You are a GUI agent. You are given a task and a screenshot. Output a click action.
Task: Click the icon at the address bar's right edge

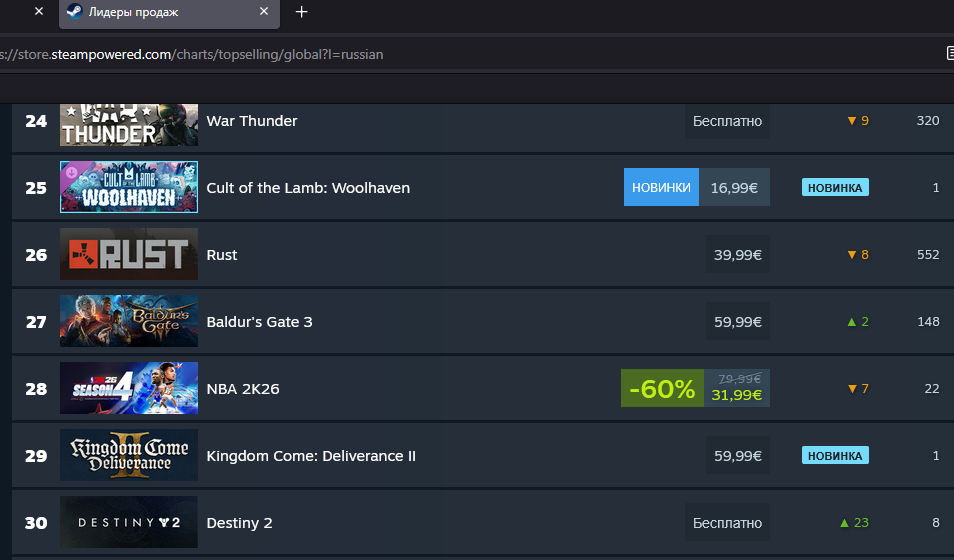click(x=949, y=53)
